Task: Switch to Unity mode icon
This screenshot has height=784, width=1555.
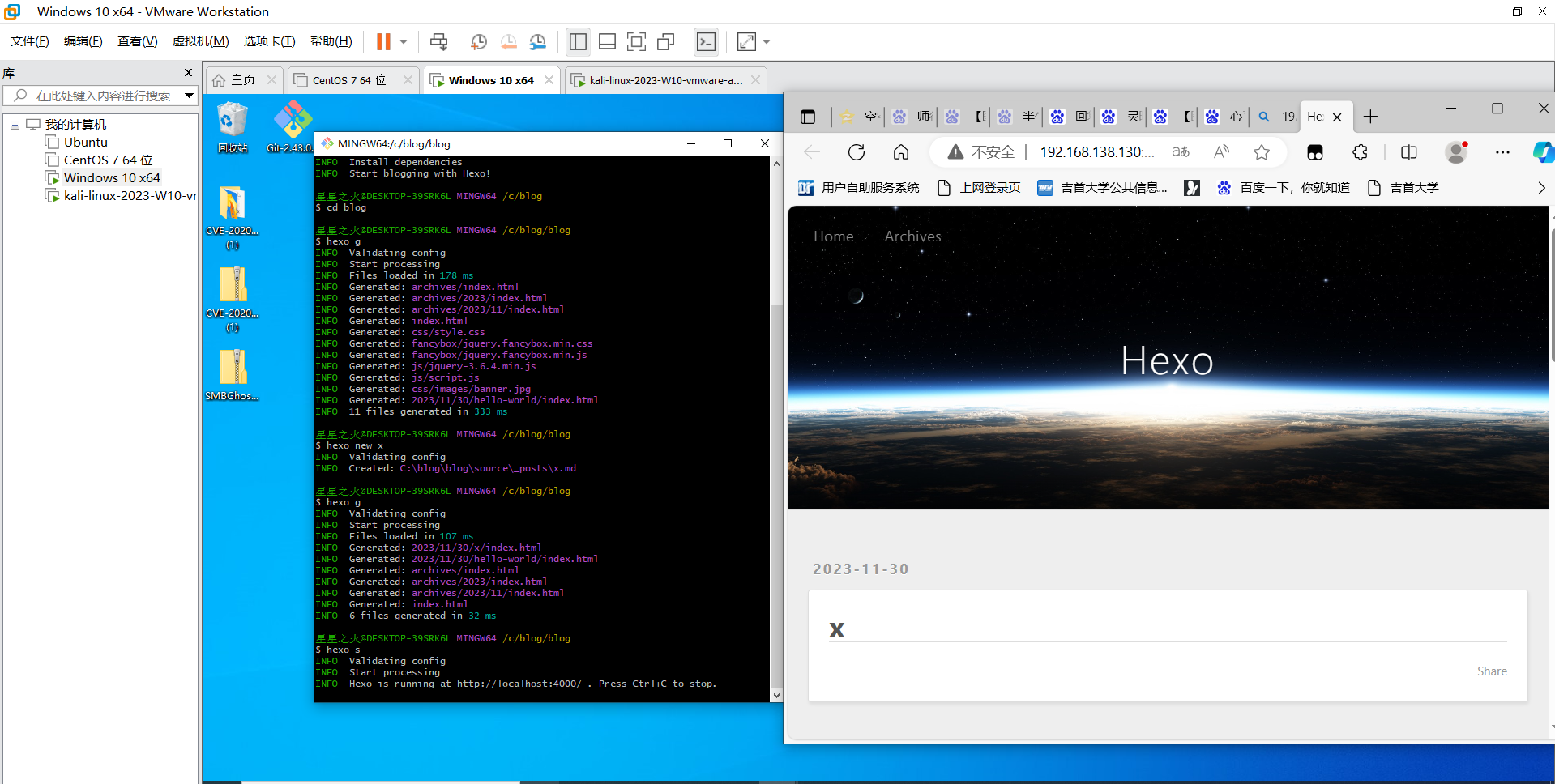Action: point(666,41)
